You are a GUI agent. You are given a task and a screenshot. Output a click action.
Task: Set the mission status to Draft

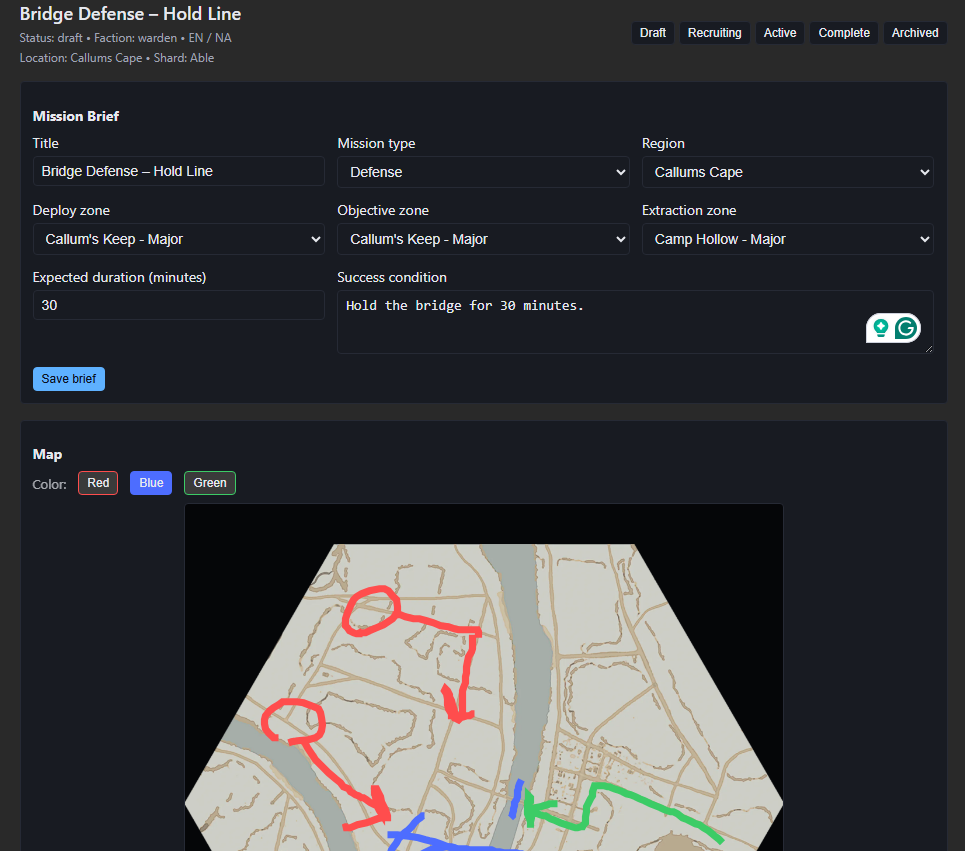click(x=652, y=32)
